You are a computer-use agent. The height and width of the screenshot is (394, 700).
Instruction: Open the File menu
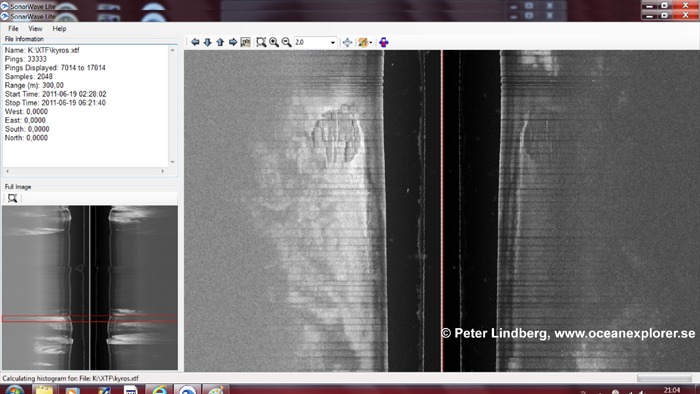pos(13,29)
